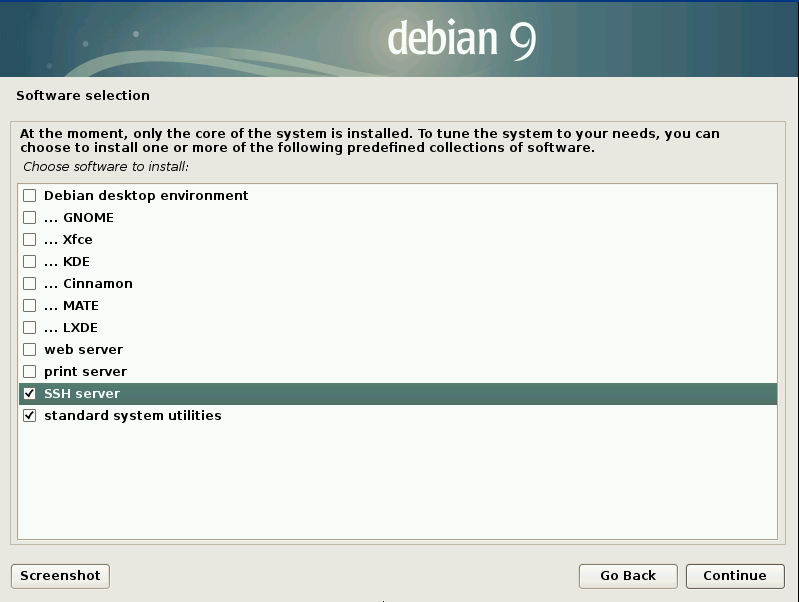Viewport: 799px width, 602px height.
Task: Highlight the 'standard system utilities' row label
Action: [x=132, y=416]
